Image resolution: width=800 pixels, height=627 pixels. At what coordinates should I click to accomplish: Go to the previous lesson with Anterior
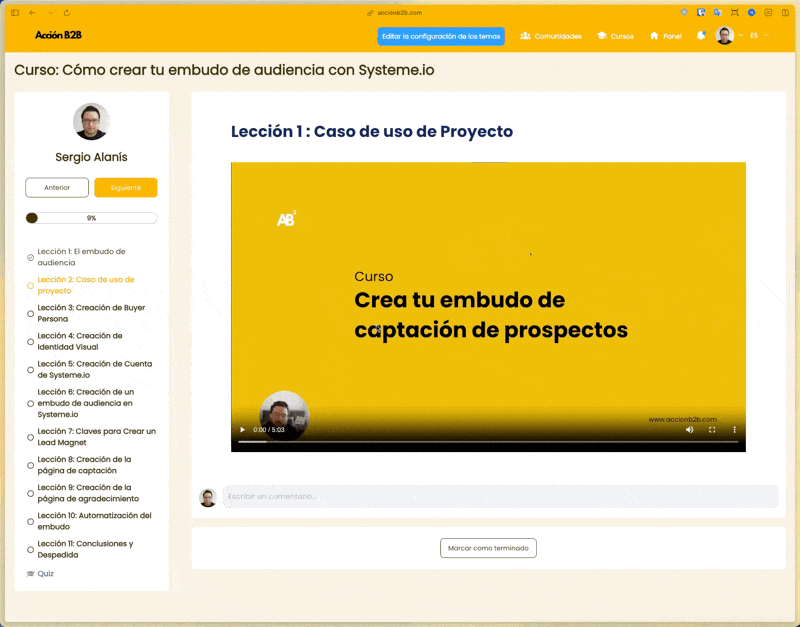[57, 188]
